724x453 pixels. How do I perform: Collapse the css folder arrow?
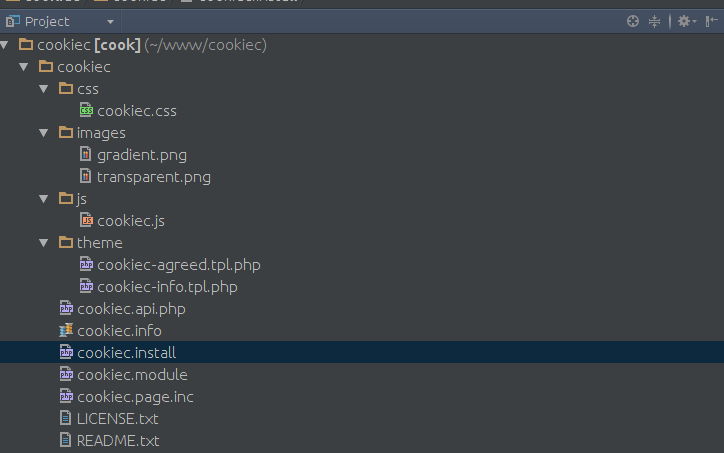[x=44, y=89]
